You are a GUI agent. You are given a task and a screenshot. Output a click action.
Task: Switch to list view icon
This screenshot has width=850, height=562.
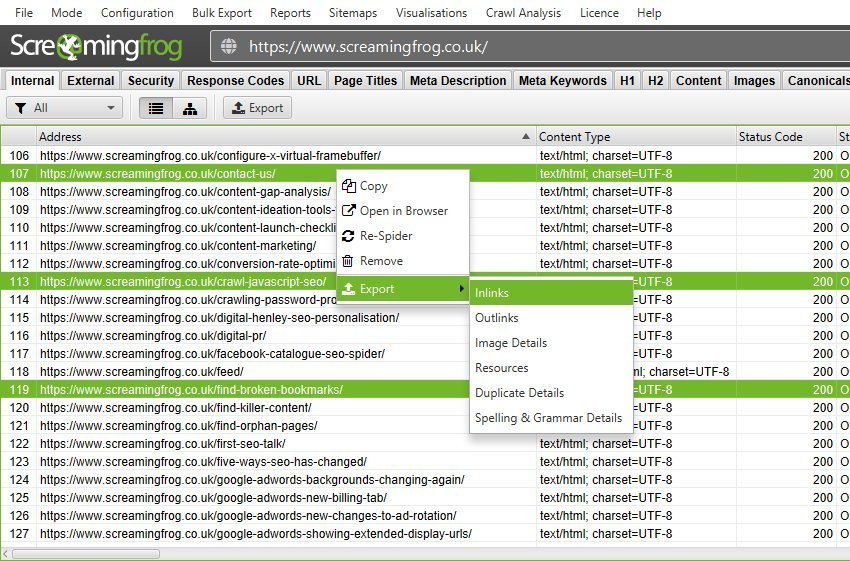click(156, 108)
